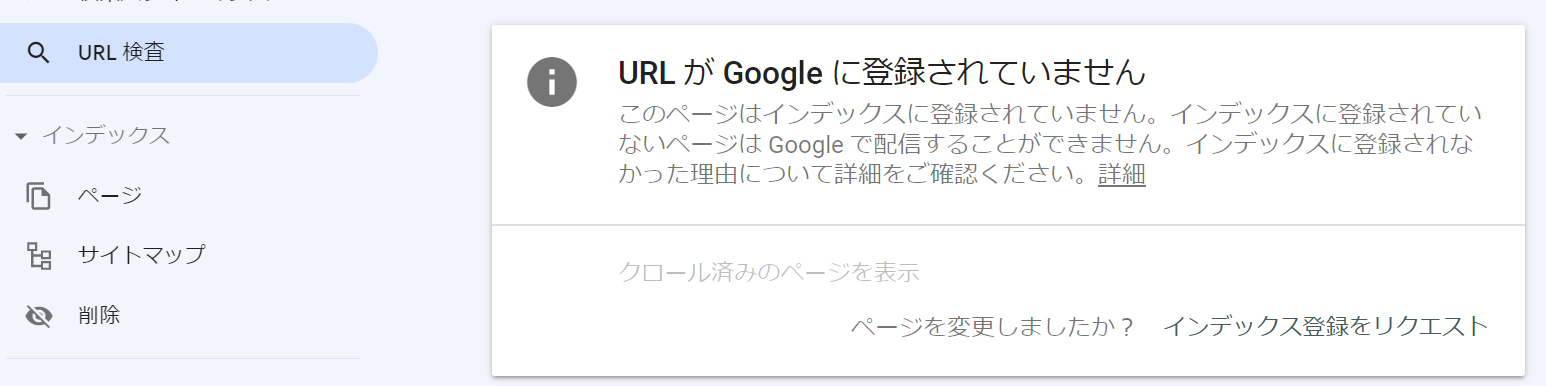
Task: Click the magnifier icon beside URL 検査
Action: pos(38,53)
